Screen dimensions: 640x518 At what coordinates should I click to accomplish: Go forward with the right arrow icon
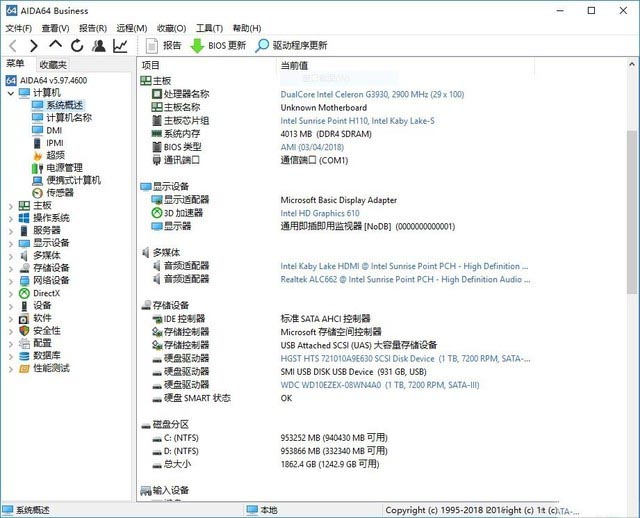click(x=34, y=46)
